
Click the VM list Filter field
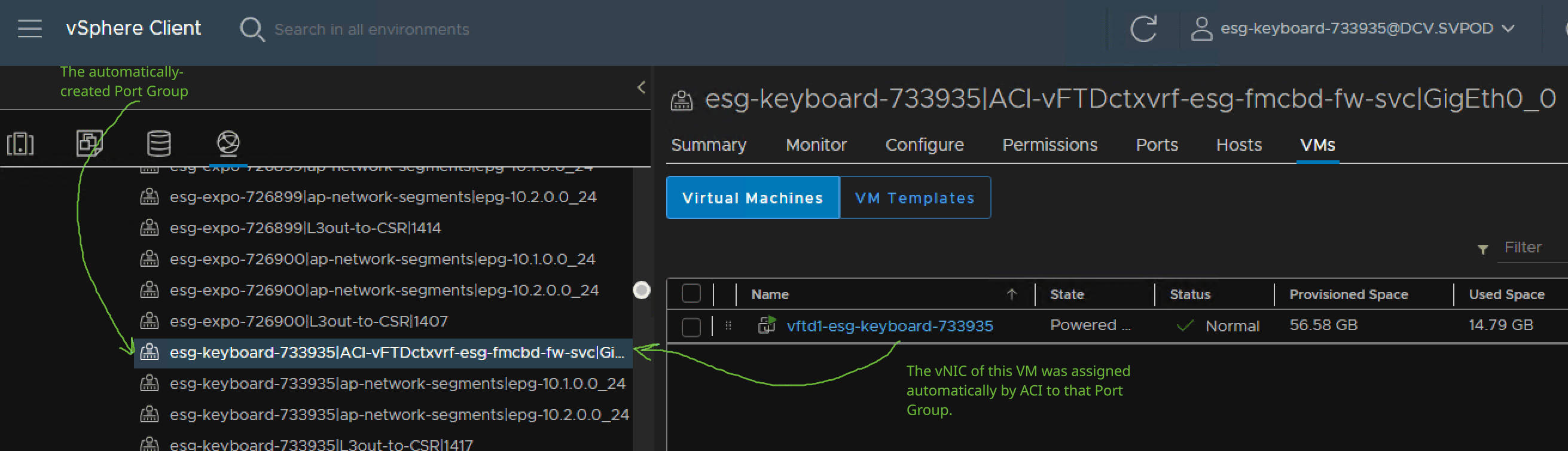pos(1533,248)
